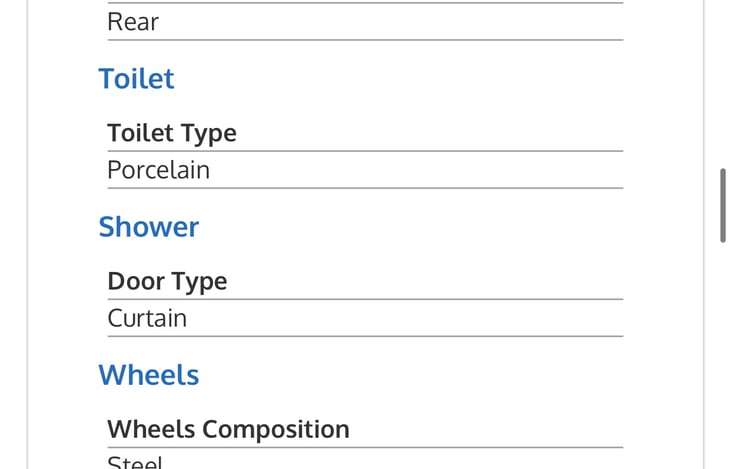Screen dimensions: 731x469
Task: Click the Toilet section heading
Action: (136, 78)
